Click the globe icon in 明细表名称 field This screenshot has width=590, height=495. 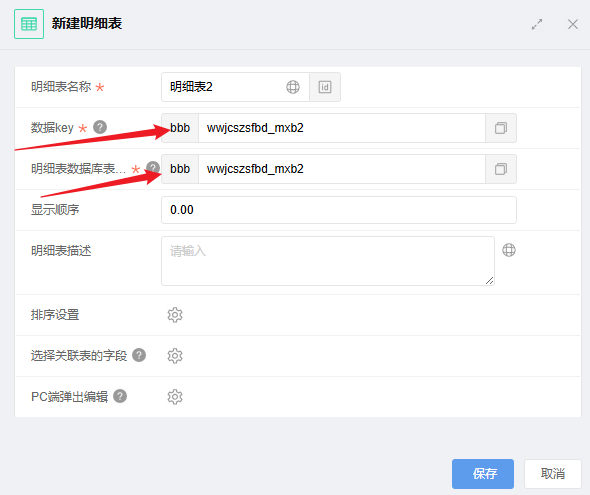pos(293,87)
